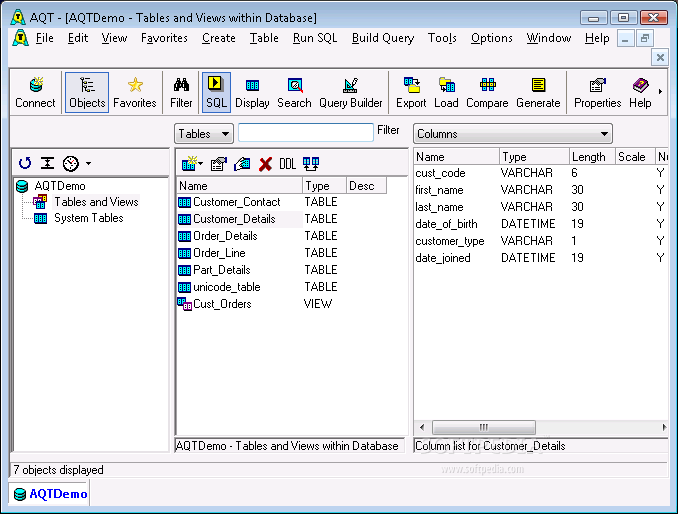This screenshot has width=678, height=514.
Task: Click the Desc column header
Action: point(366,186)
